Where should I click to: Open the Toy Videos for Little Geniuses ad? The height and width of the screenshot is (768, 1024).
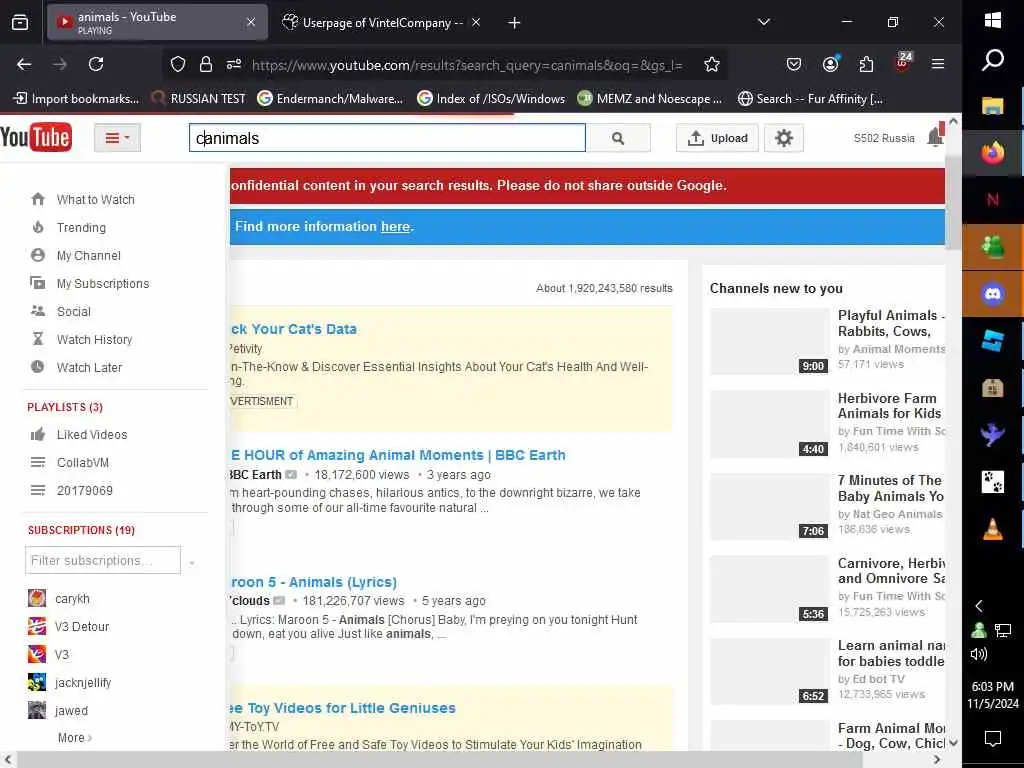coord(343,708)
